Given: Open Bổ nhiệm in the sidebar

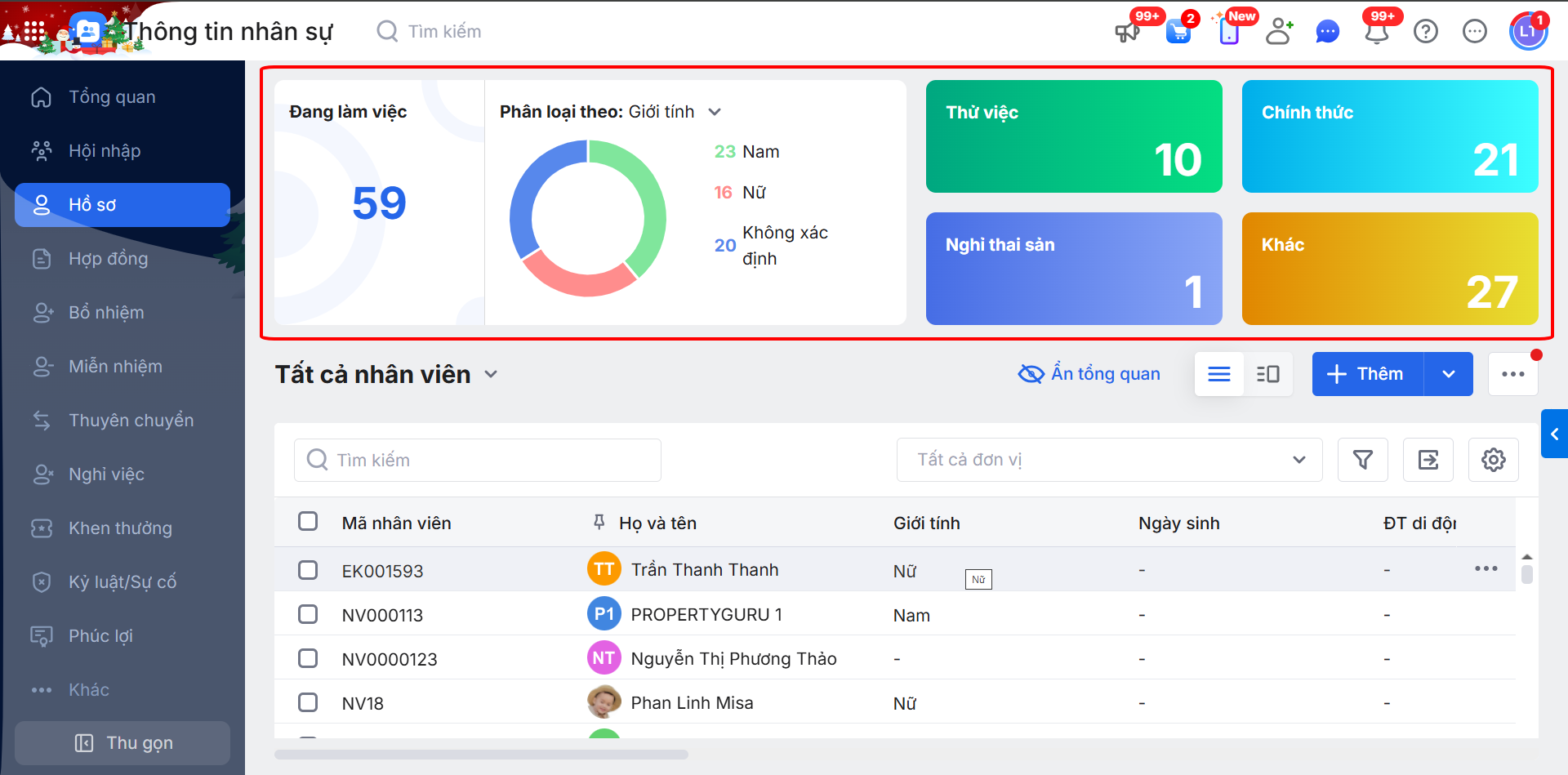Looking at the screenshot, I should pyautogui.click(x=122, y=313).
